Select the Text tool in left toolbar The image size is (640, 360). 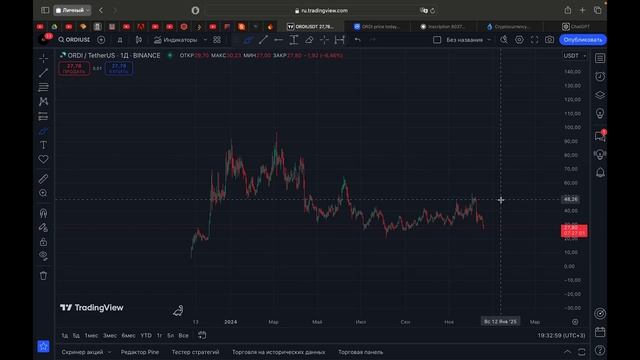pos(43,145)
